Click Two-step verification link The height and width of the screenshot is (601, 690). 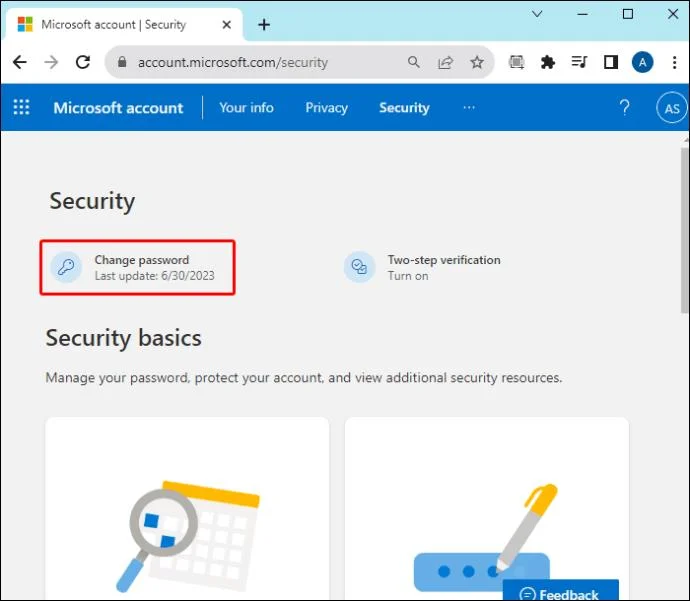[444, 260]
